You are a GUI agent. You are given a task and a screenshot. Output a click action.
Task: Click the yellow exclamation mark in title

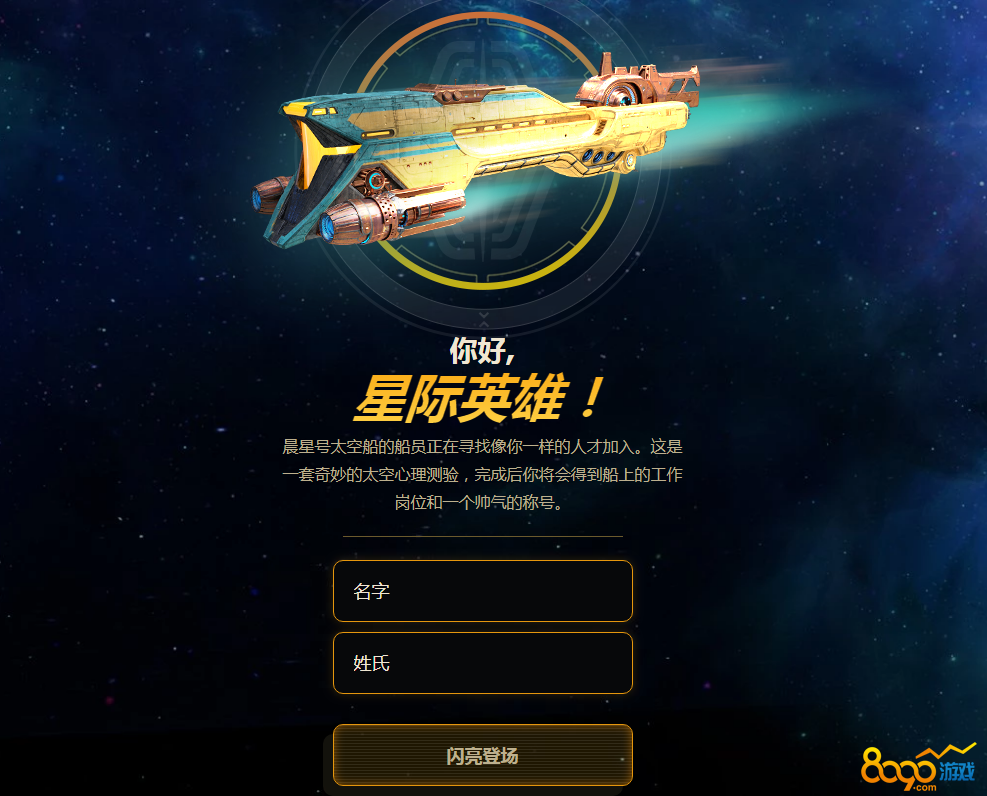[590, 398]
